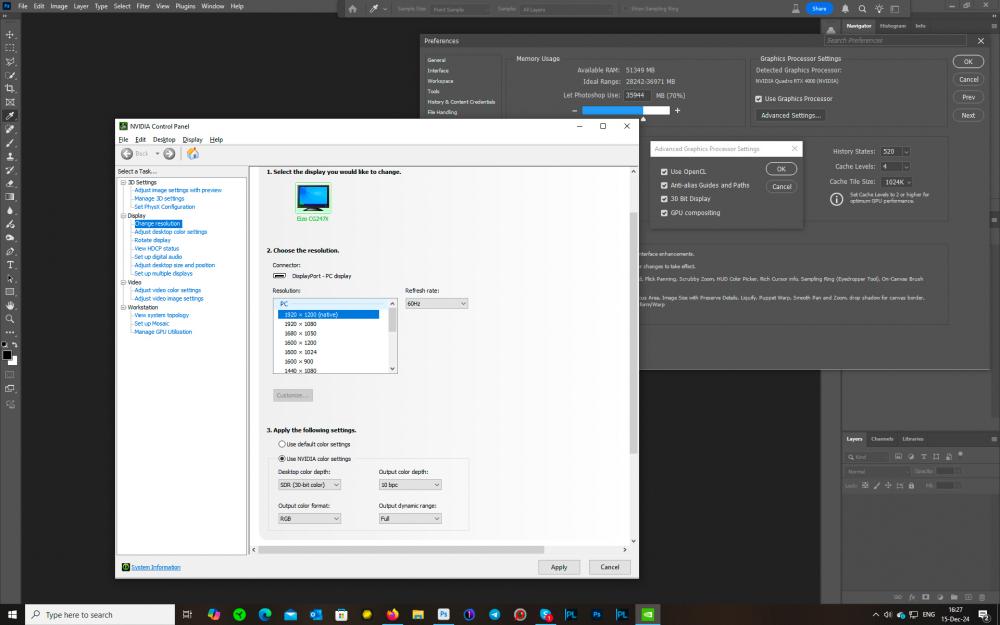This screenshot has height=625, width=1000.
Task: Toggle the GPU compositing checkbox
Action: [x=664, y=213]
